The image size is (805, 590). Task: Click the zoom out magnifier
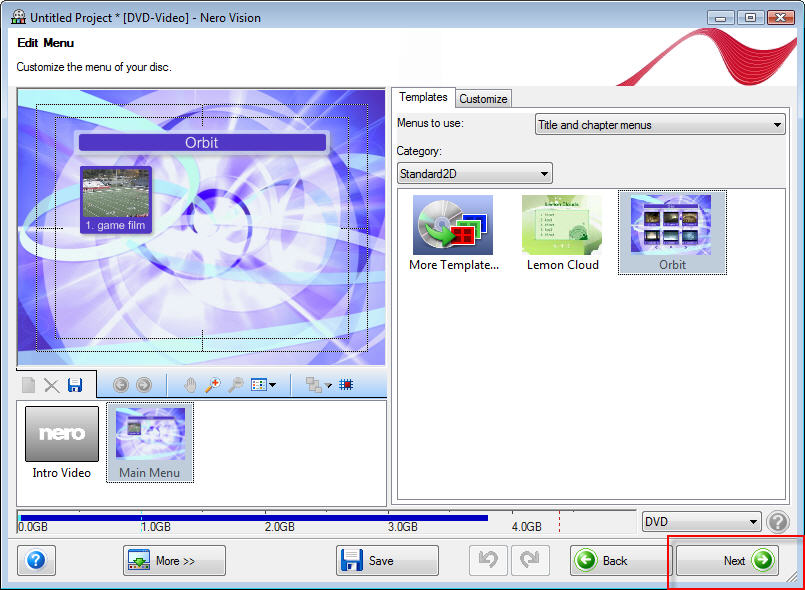[236, 385]
